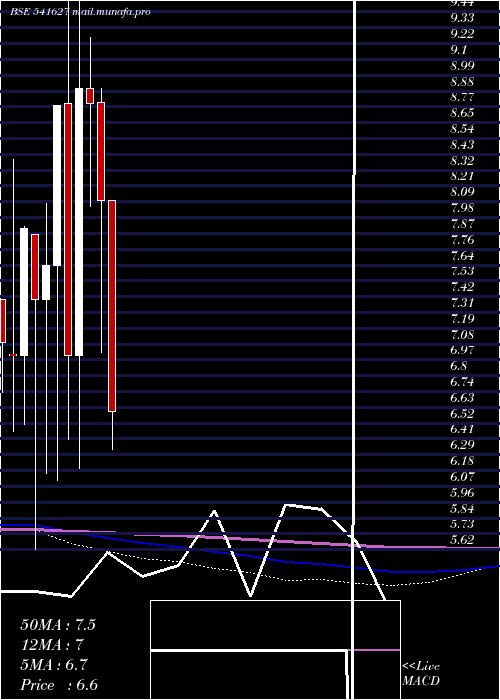This screenshot has height=700, width=500.
Task: Click the 5.84 price axis label
Action: point(462,508)
